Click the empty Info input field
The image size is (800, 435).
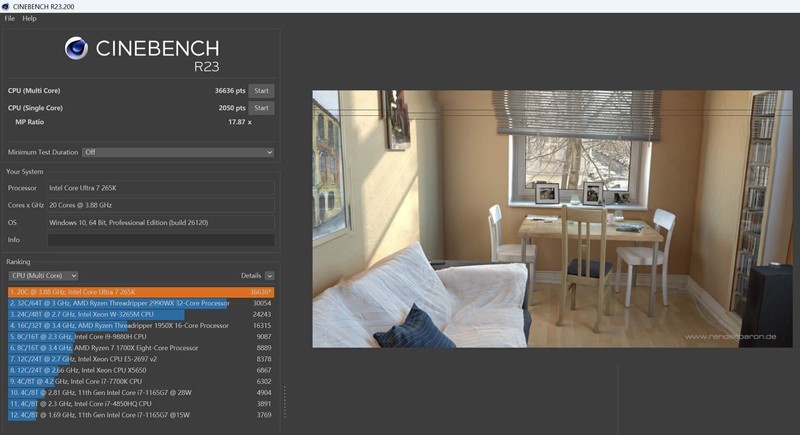coord(161,240)
